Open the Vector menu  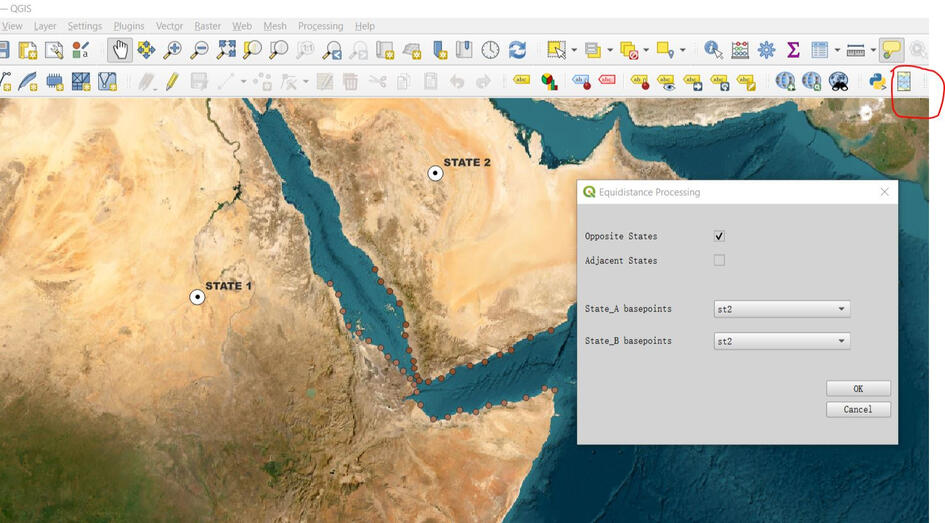click(x=169, y=26)
